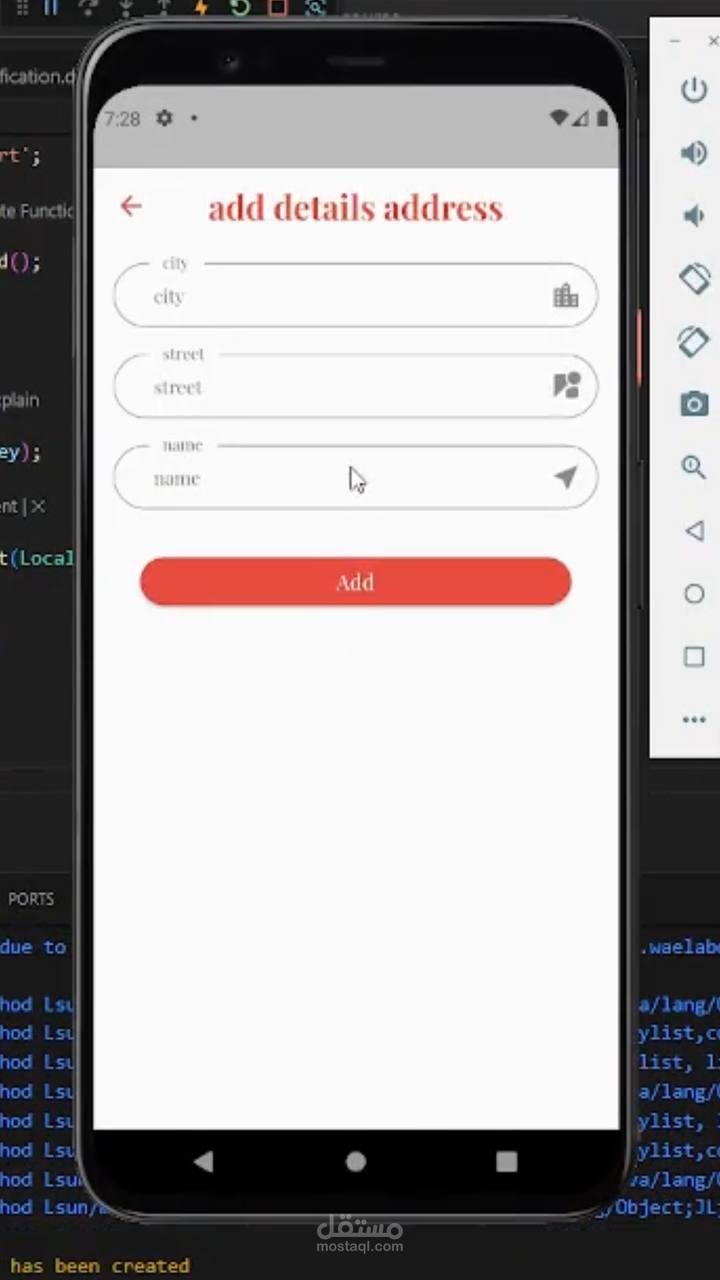Click the map icon in the street field
This screenshot has width=720, height=1280.
tap(567, 386)
